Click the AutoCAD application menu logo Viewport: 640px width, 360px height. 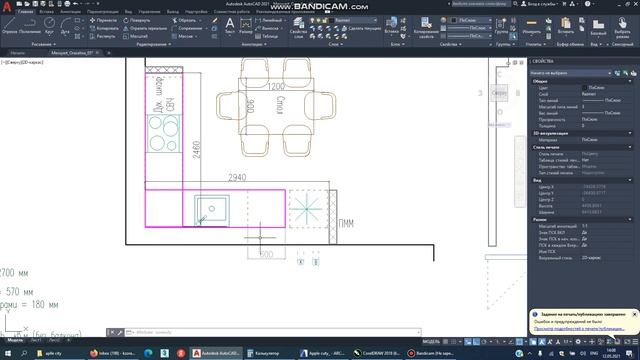tap(7, 7)
